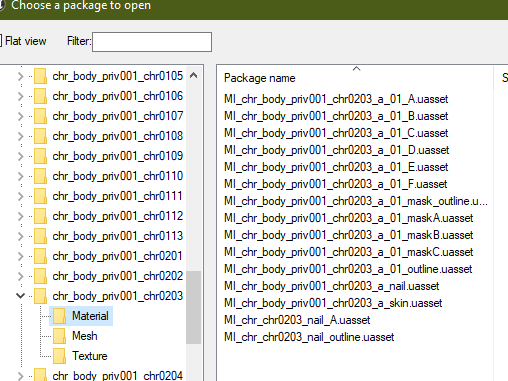
Task: Click the tree scrollbar up arrow
Action: point(193,75)
